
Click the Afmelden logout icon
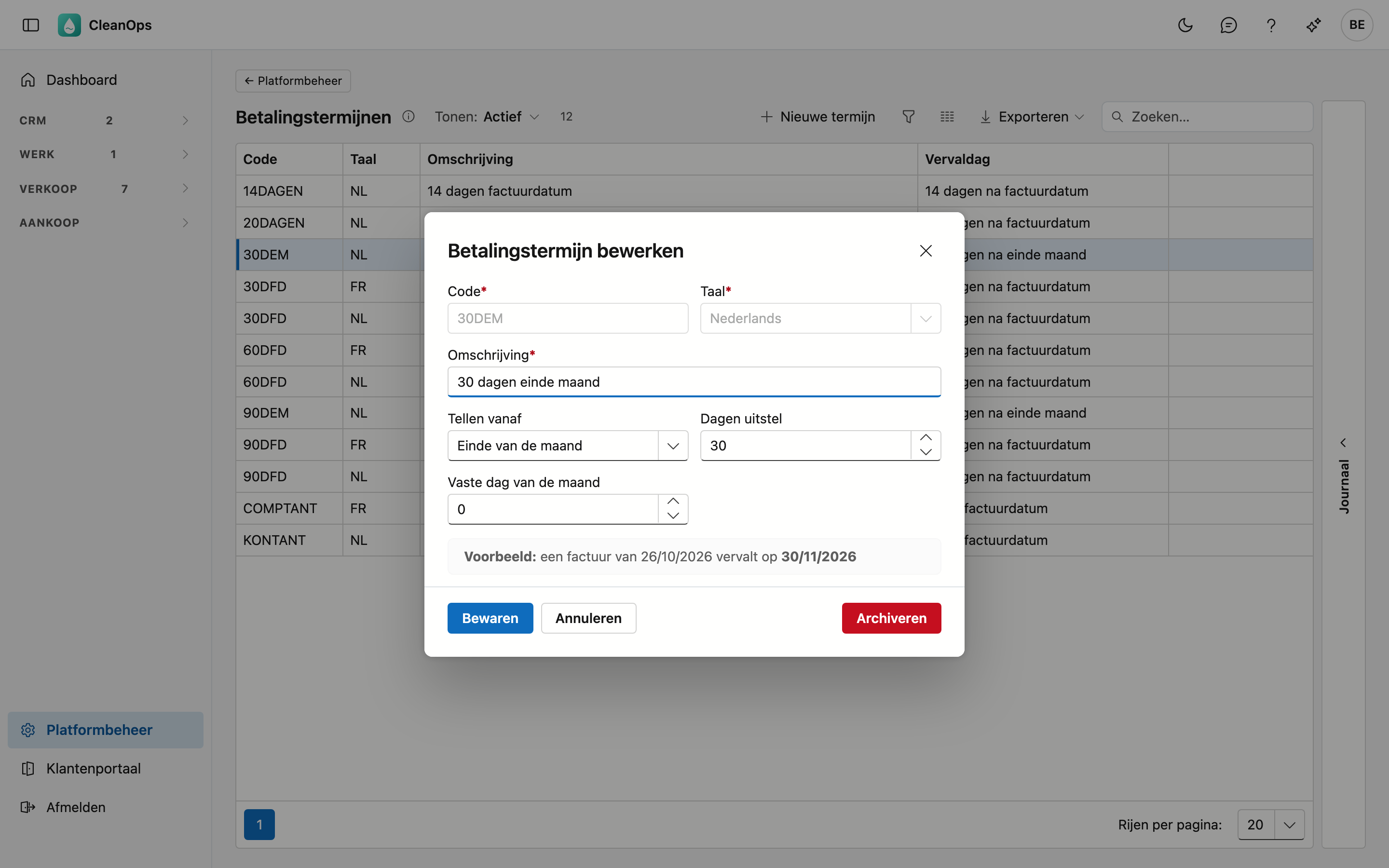click(x=28, y=807)
